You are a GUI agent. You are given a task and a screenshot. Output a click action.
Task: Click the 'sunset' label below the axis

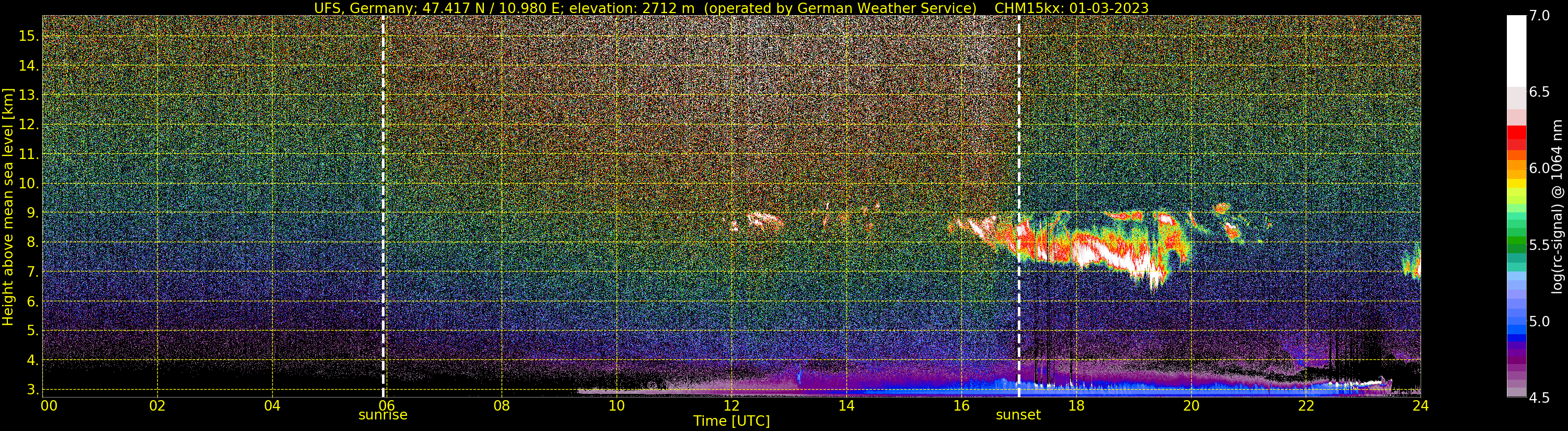(x=1018, y=415)
